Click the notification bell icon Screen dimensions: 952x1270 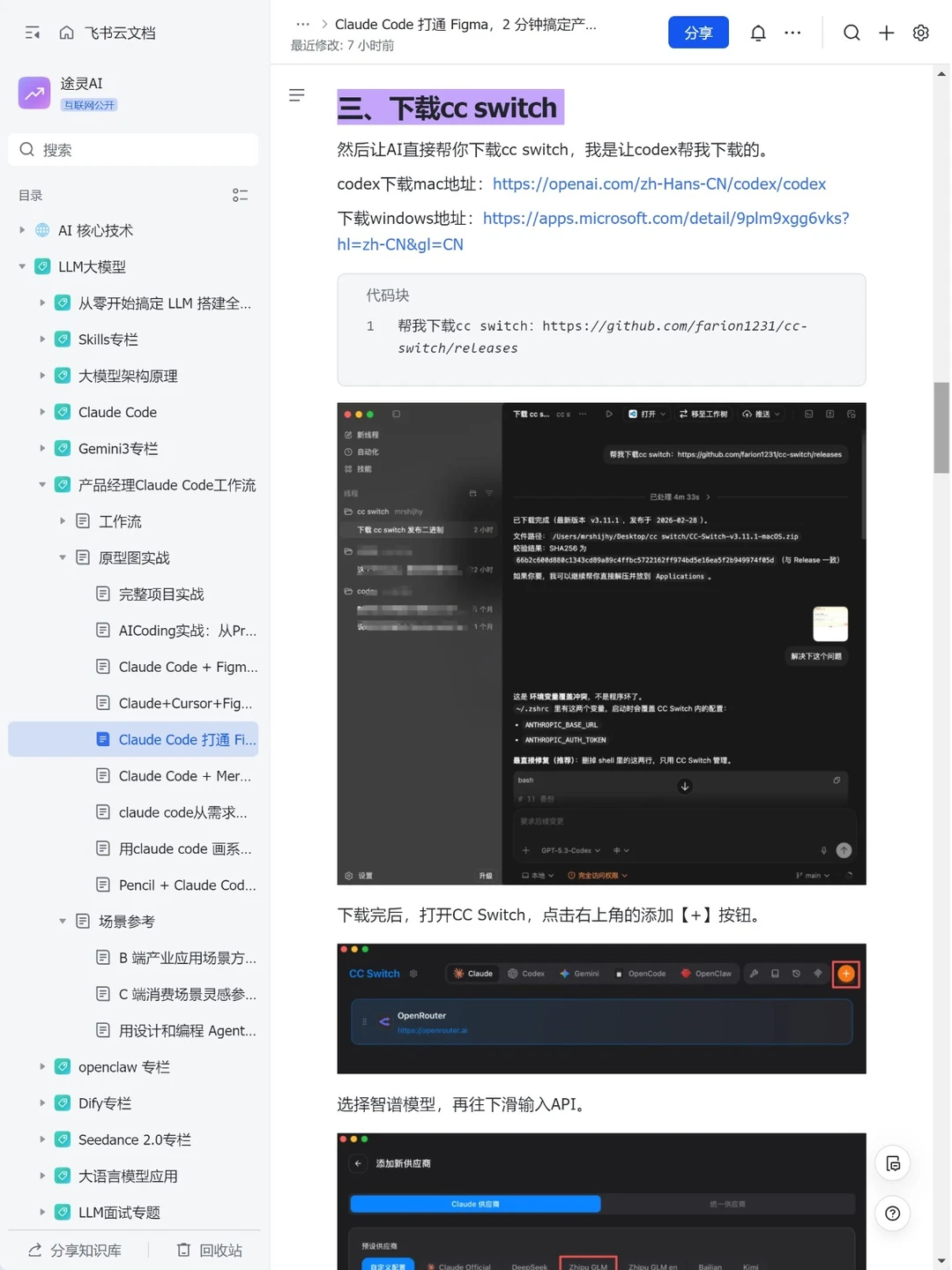(758, 33)
